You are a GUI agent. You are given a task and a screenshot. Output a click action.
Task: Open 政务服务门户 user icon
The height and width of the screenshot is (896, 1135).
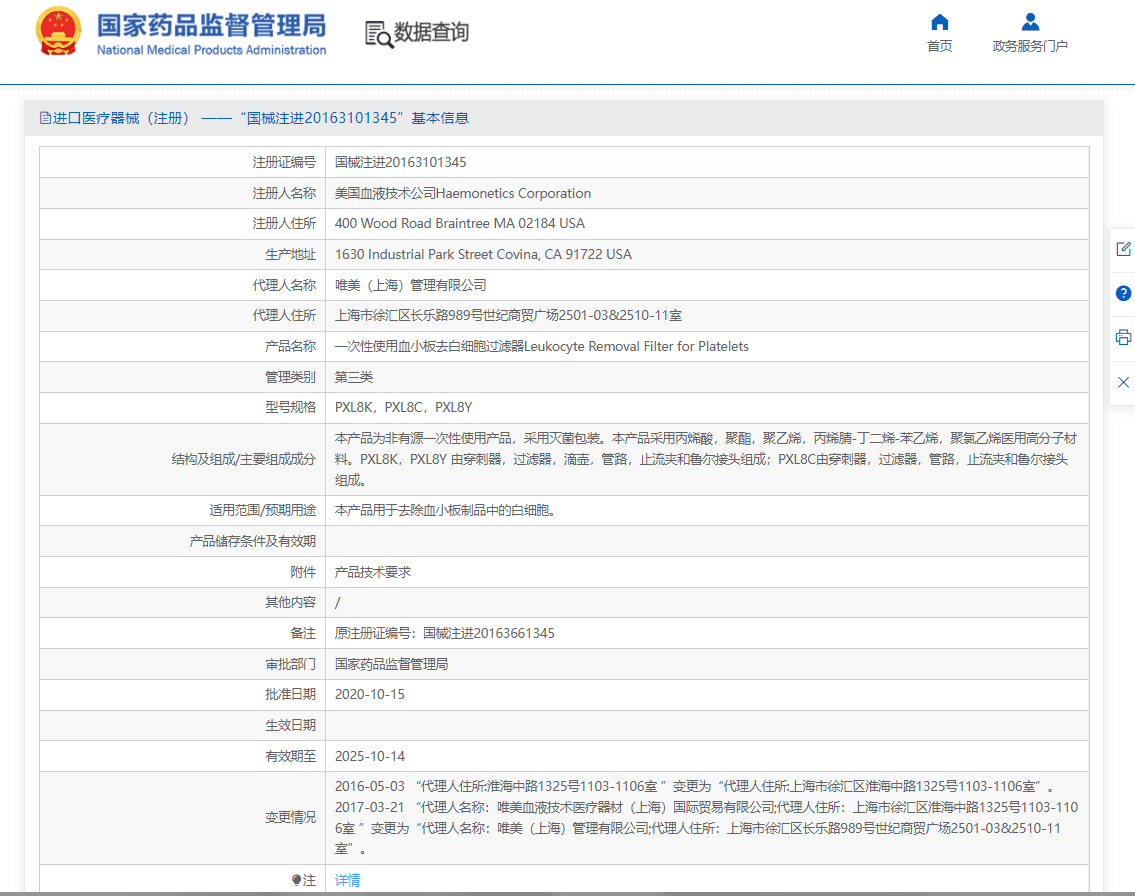point(1030,22)
